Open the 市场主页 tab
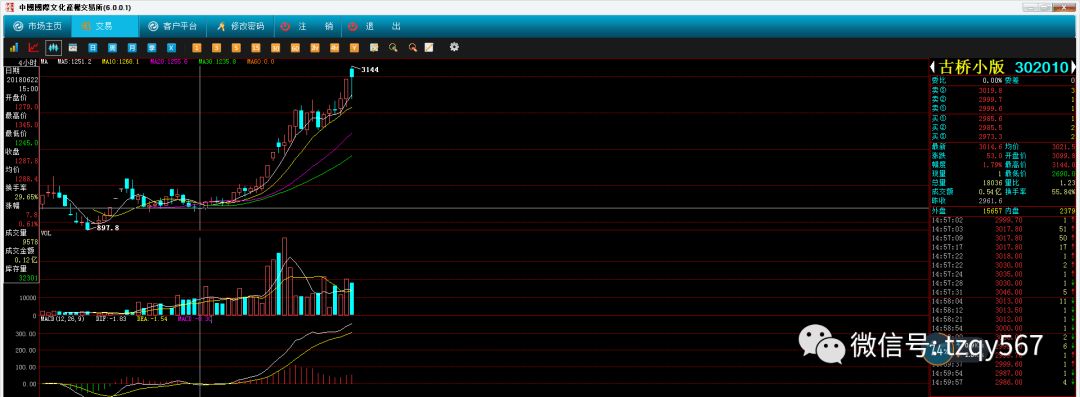The image size is (1080, 397). coord(39,26)
